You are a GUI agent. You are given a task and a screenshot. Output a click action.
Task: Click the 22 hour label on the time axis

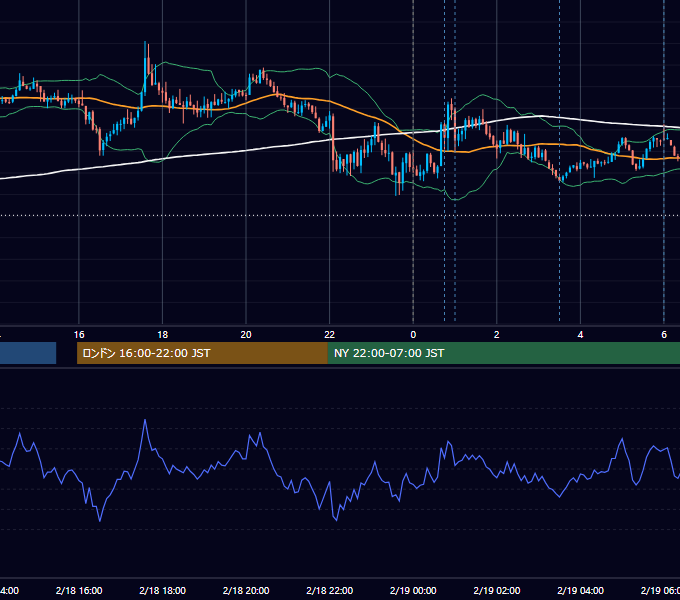pyautogui.click(x=330, y=335)
